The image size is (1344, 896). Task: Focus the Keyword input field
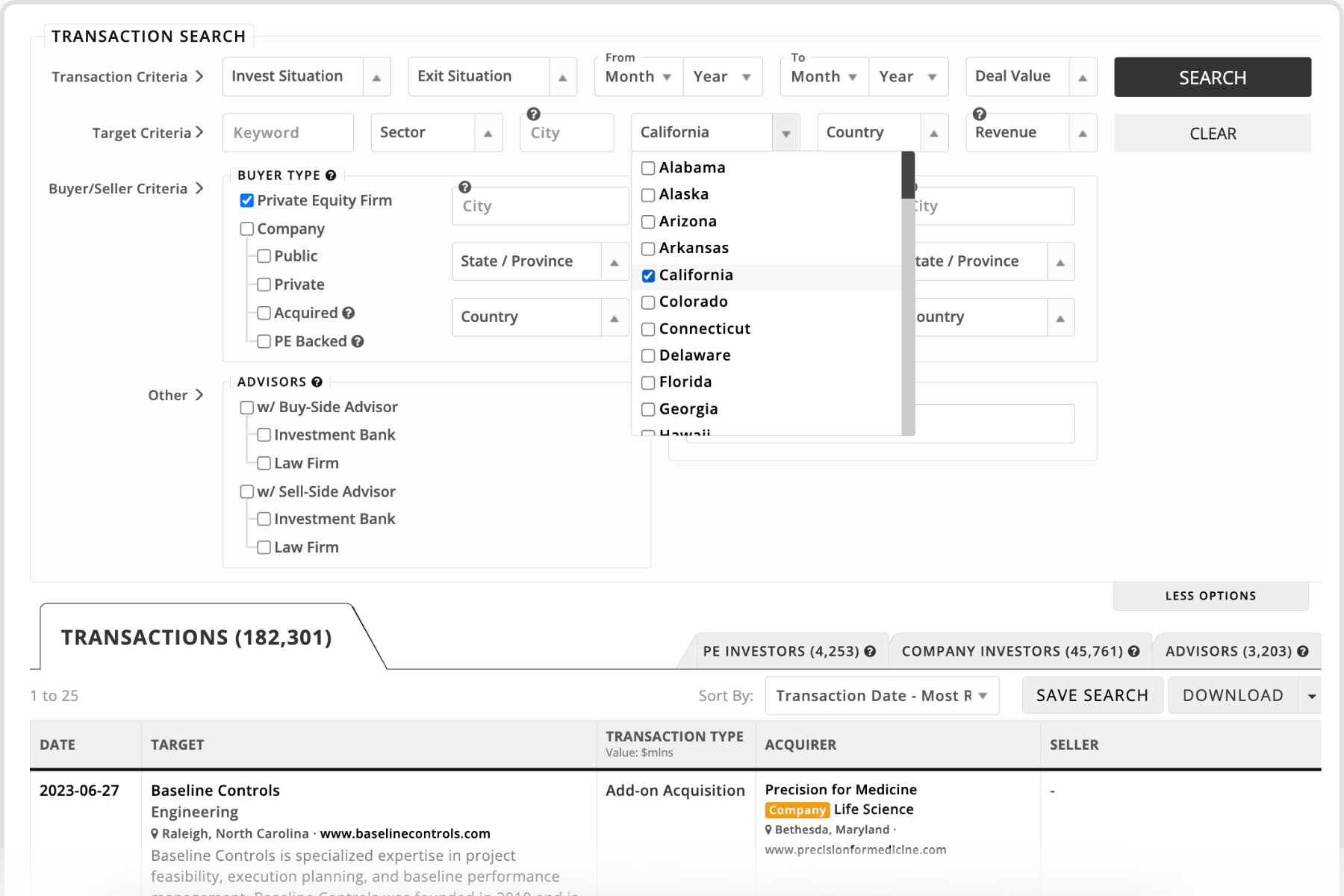[x=288, y=133]
